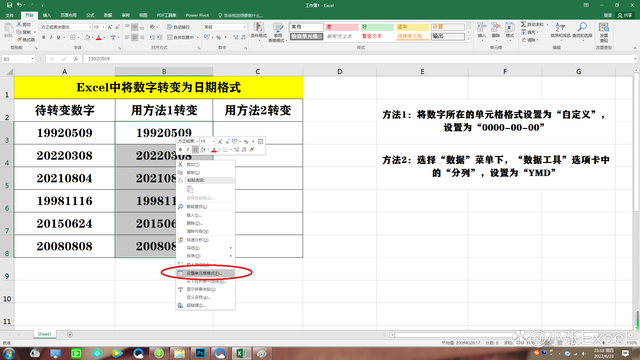Click the Share button at top right
Screen dimensions: 640x360
625,15
